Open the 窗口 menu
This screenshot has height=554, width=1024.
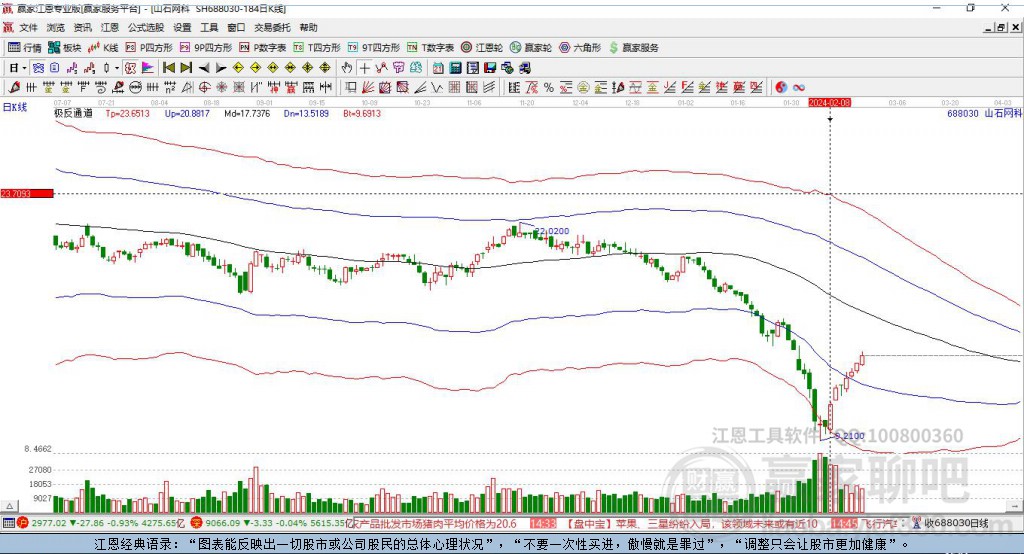(x=236, y=27)
